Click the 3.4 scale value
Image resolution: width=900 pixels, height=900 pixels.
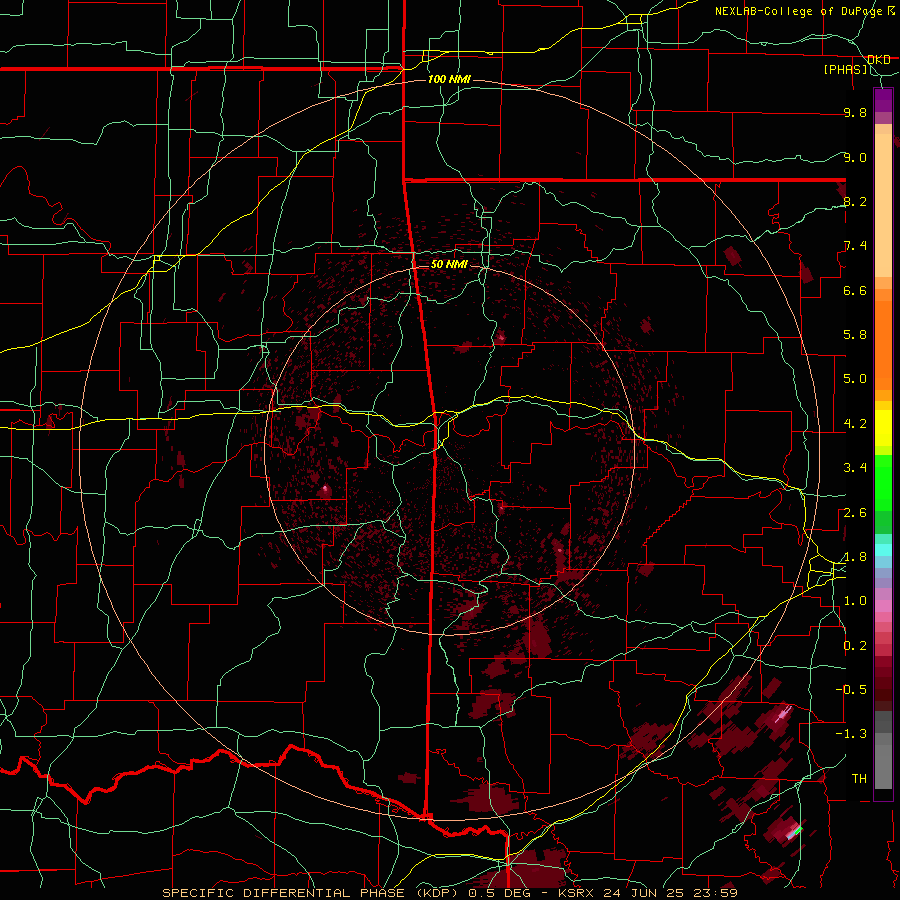(x=855, y=468)
